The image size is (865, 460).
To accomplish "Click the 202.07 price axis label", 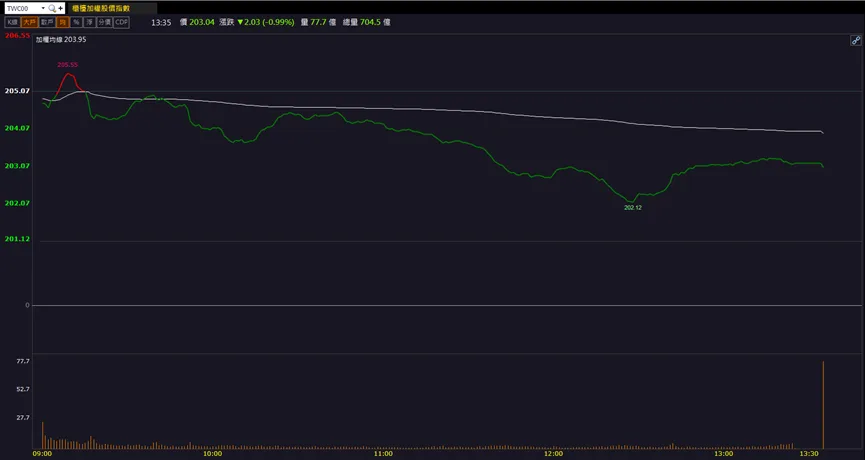I will pyautogui.click(x=17, y=203).
